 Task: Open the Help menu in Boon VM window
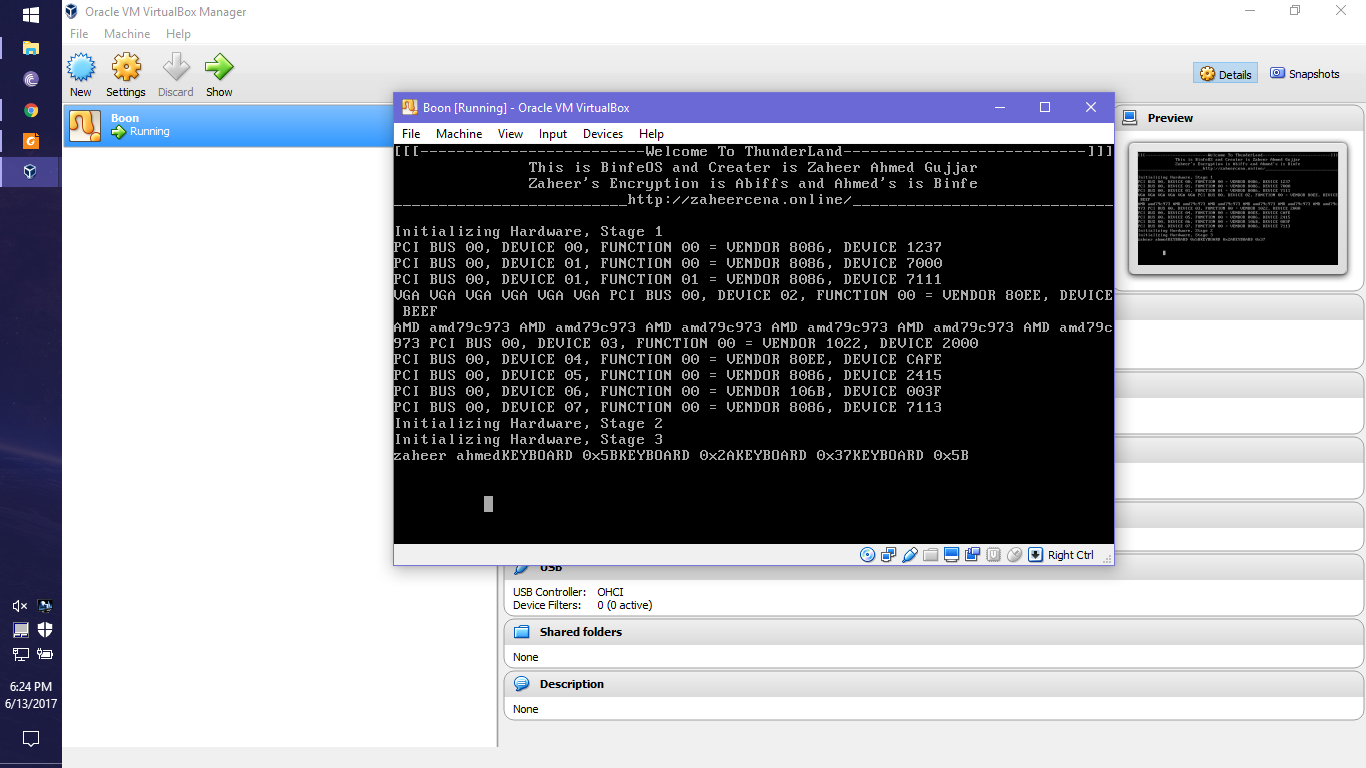651,134
